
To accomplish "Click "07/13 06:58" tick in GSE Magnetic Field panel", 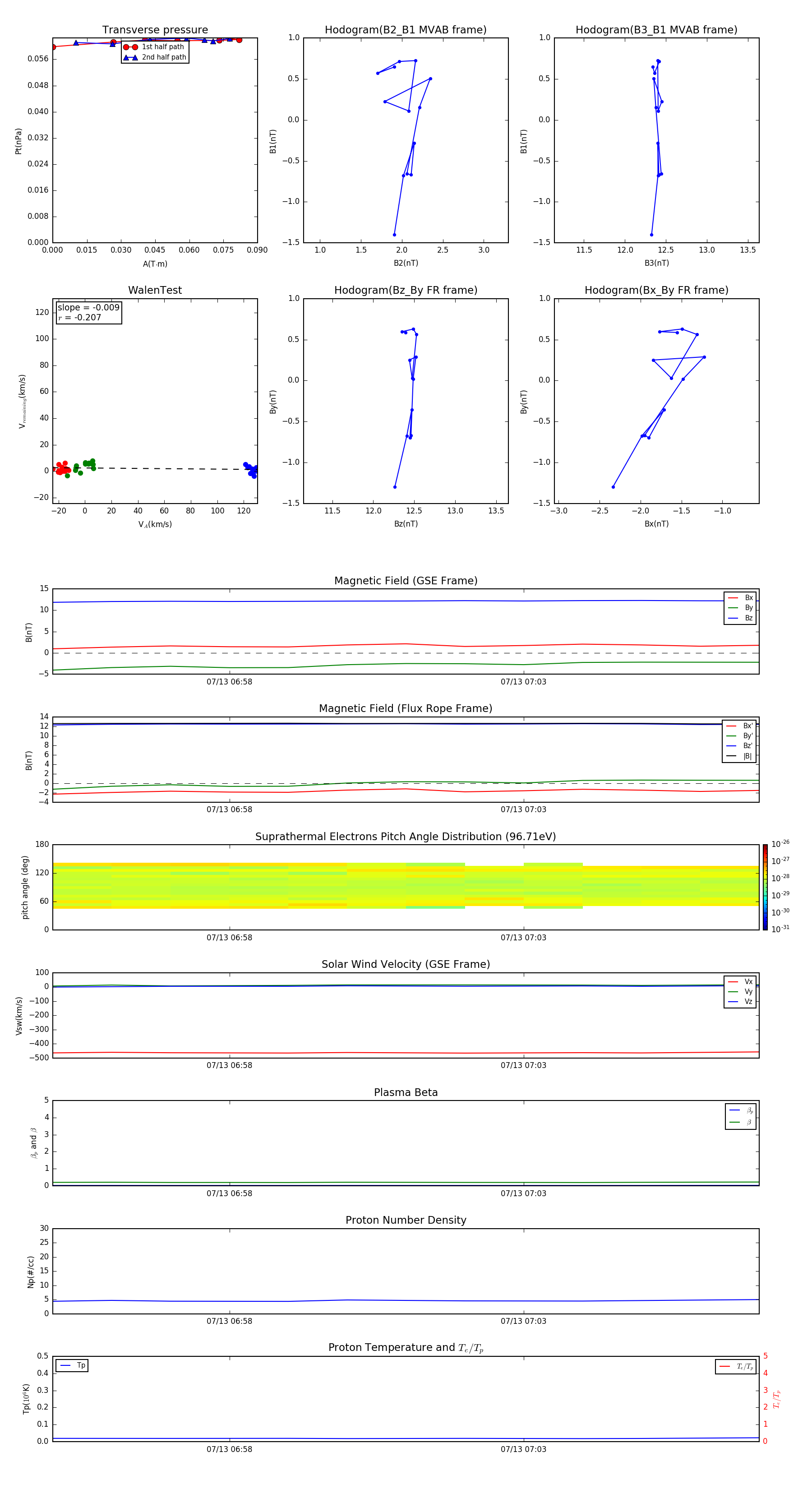I will [230, 681].
